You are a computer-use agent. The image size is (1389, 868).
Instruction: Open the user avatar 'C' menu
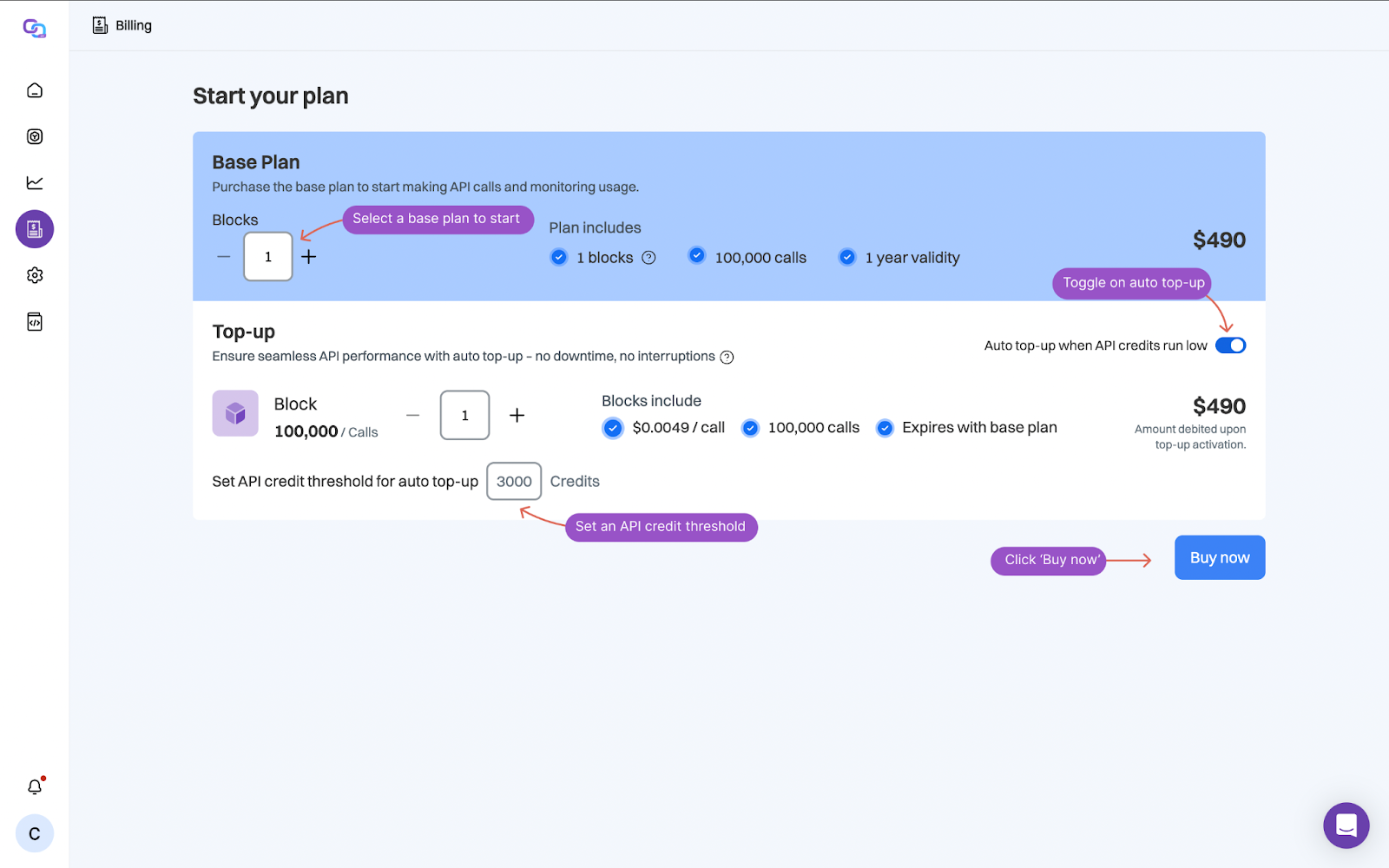[x=35, y=834]
